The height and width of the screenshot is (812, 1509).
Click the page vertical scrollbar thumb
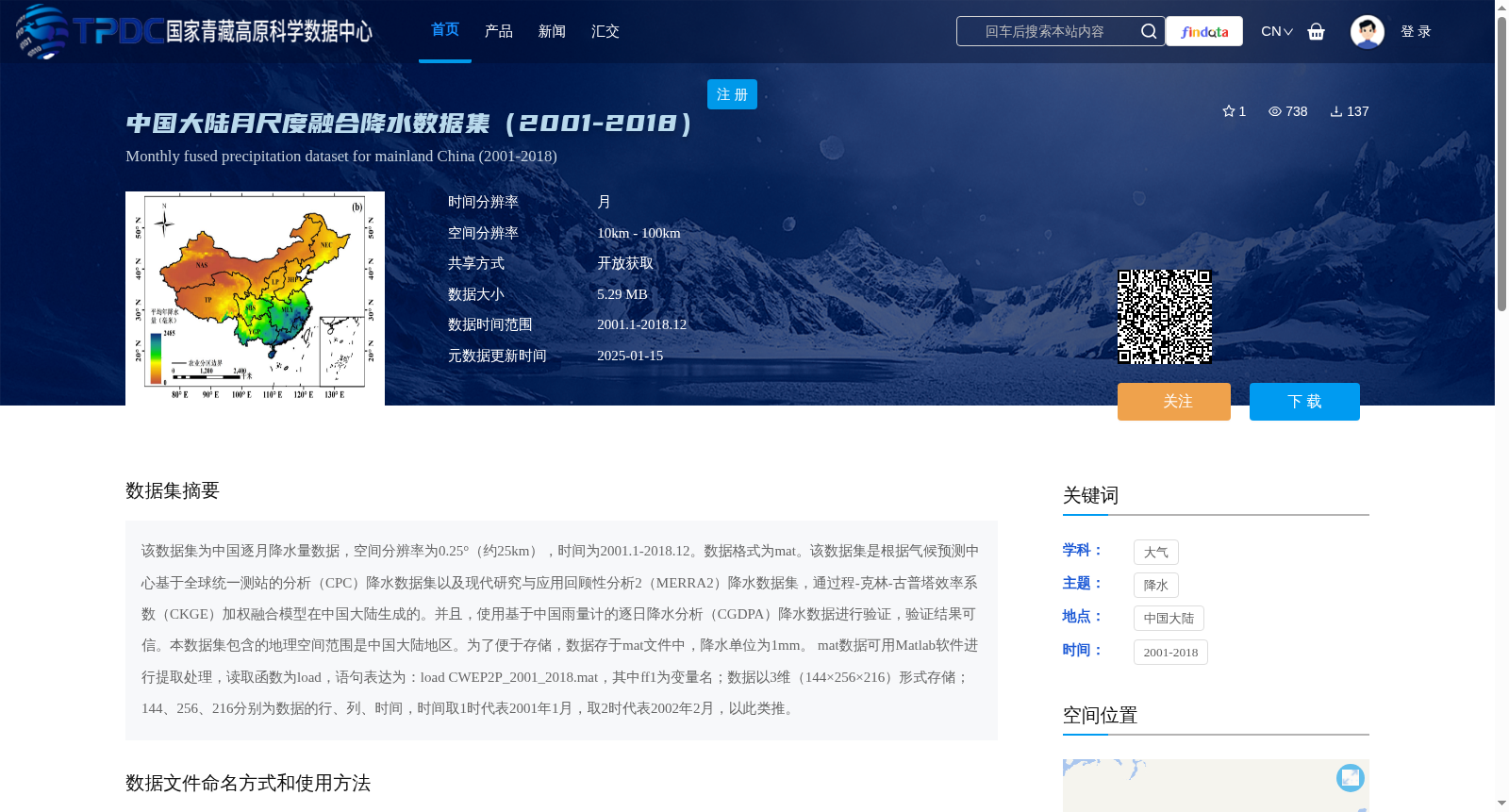pyautogui.click(x=1501, y=162)
